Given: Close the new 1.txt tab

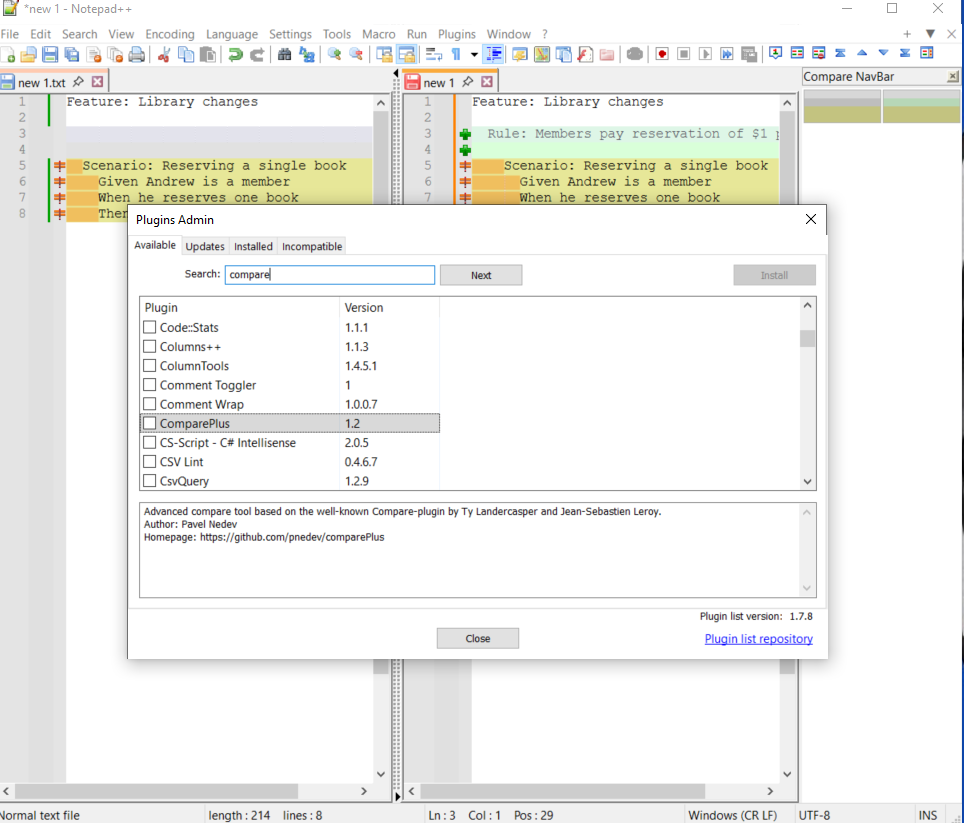Looking at the screenshot, I should 97,82.
